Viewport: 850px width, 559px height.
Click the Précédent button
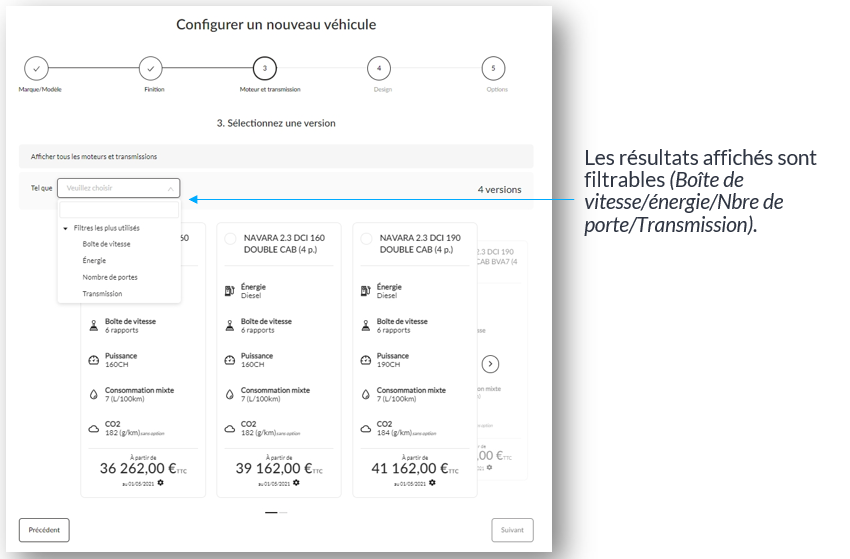(x=44, y=530)
